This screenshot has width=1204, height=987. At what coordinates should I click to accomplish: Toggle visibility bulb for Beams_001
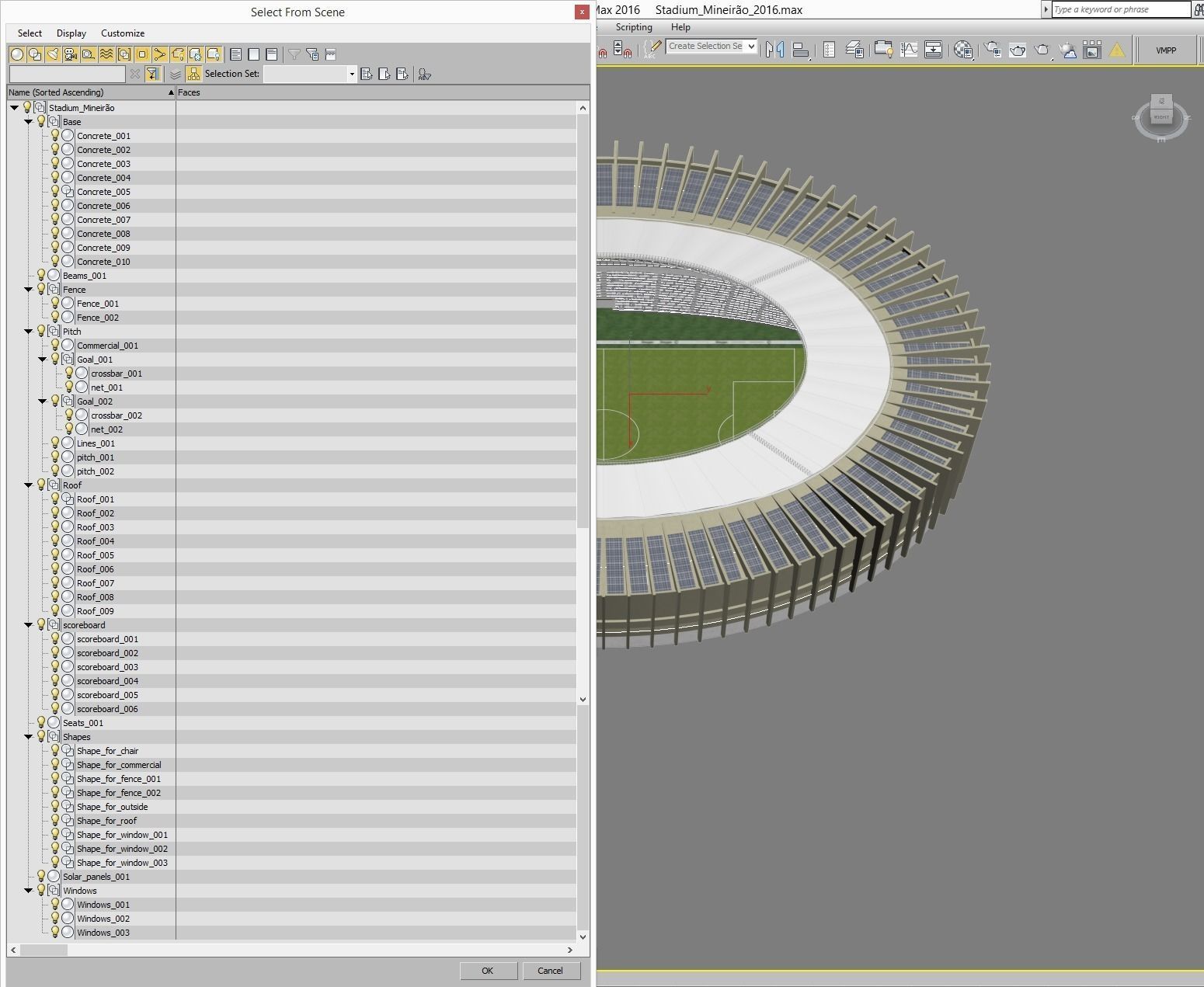click(x=41, y=275)
